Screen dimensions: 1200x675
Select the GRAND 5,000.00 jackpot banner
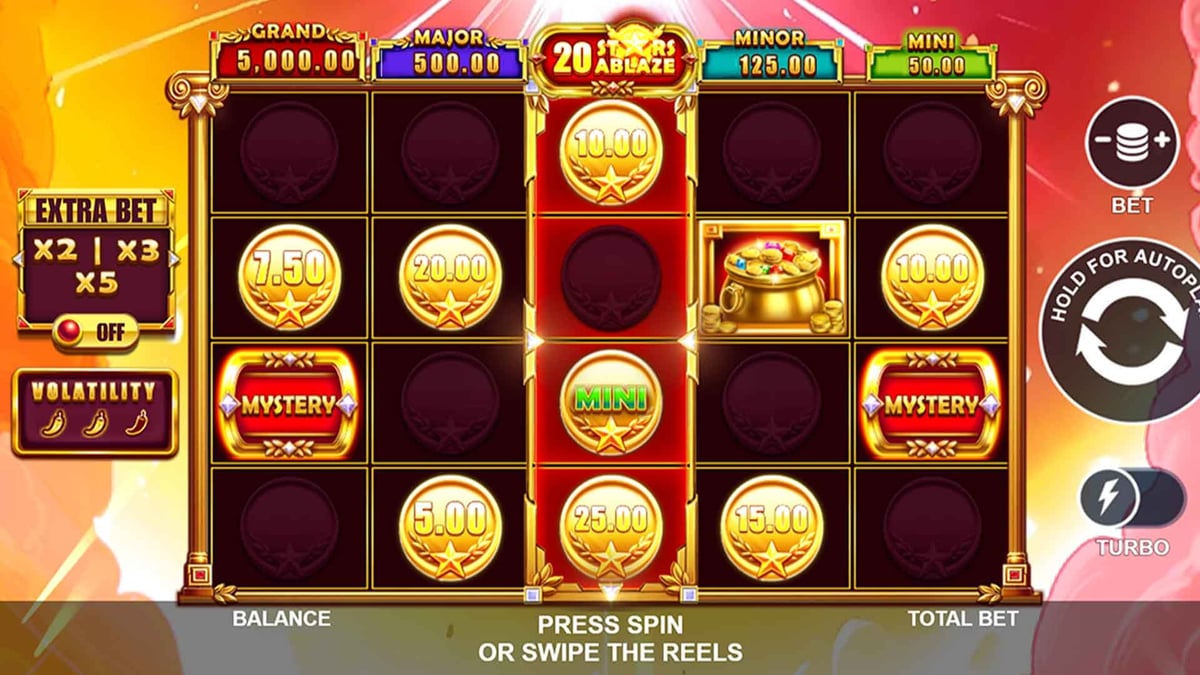pos(286,55)
